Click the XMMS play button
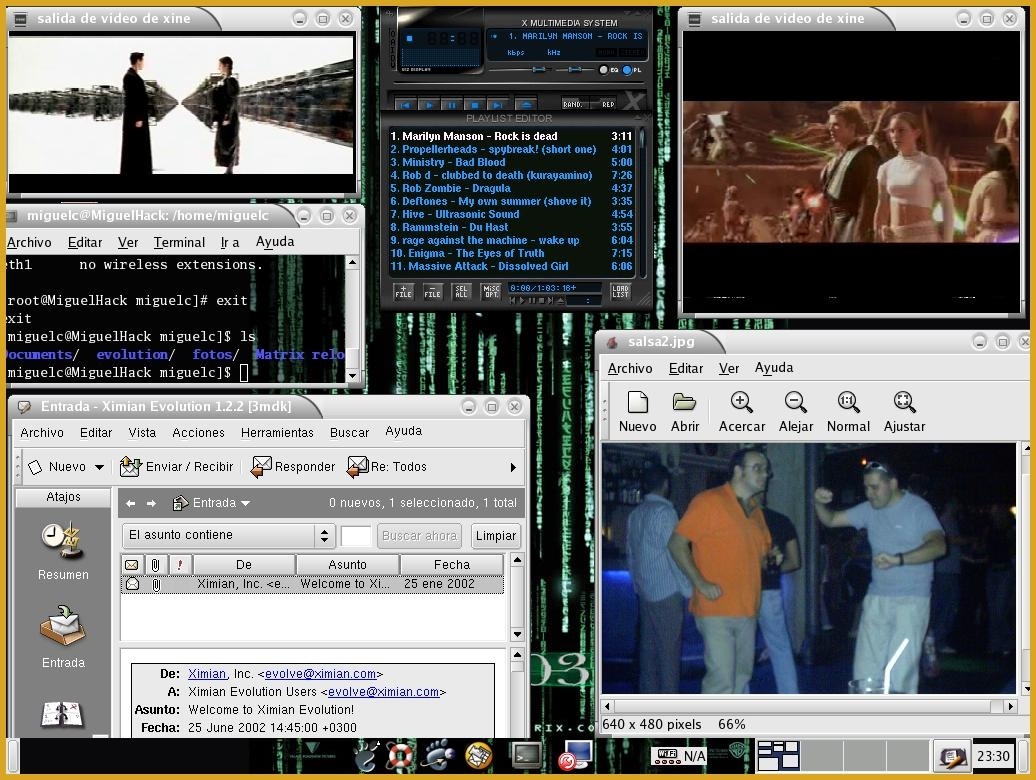Viewport: 1036px width, 780px height. click(x=429, y=104)
